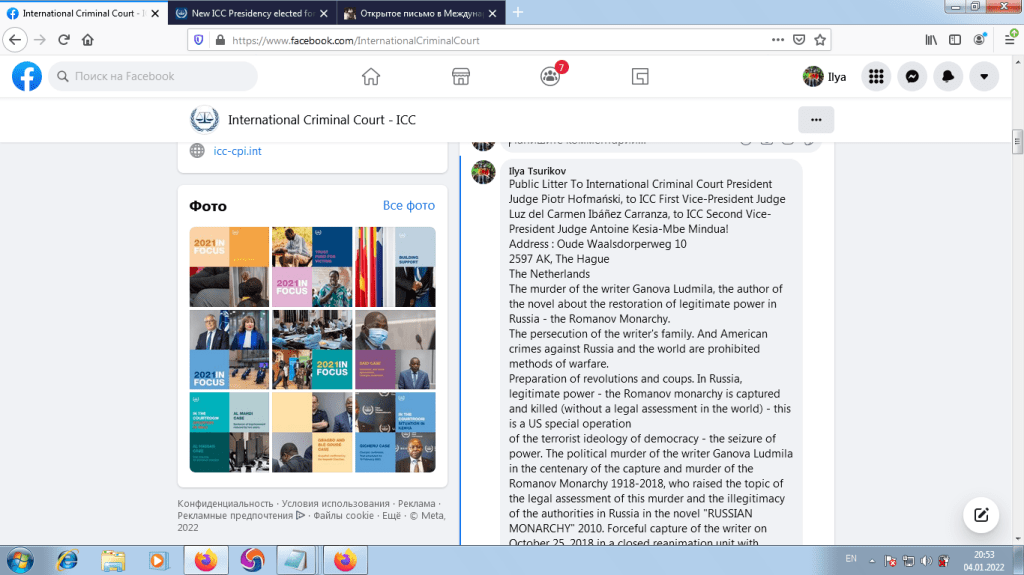This screenshot has height=575, width=1024.
Task: Open the photo of two judges in robes
Action: (229, 350)
